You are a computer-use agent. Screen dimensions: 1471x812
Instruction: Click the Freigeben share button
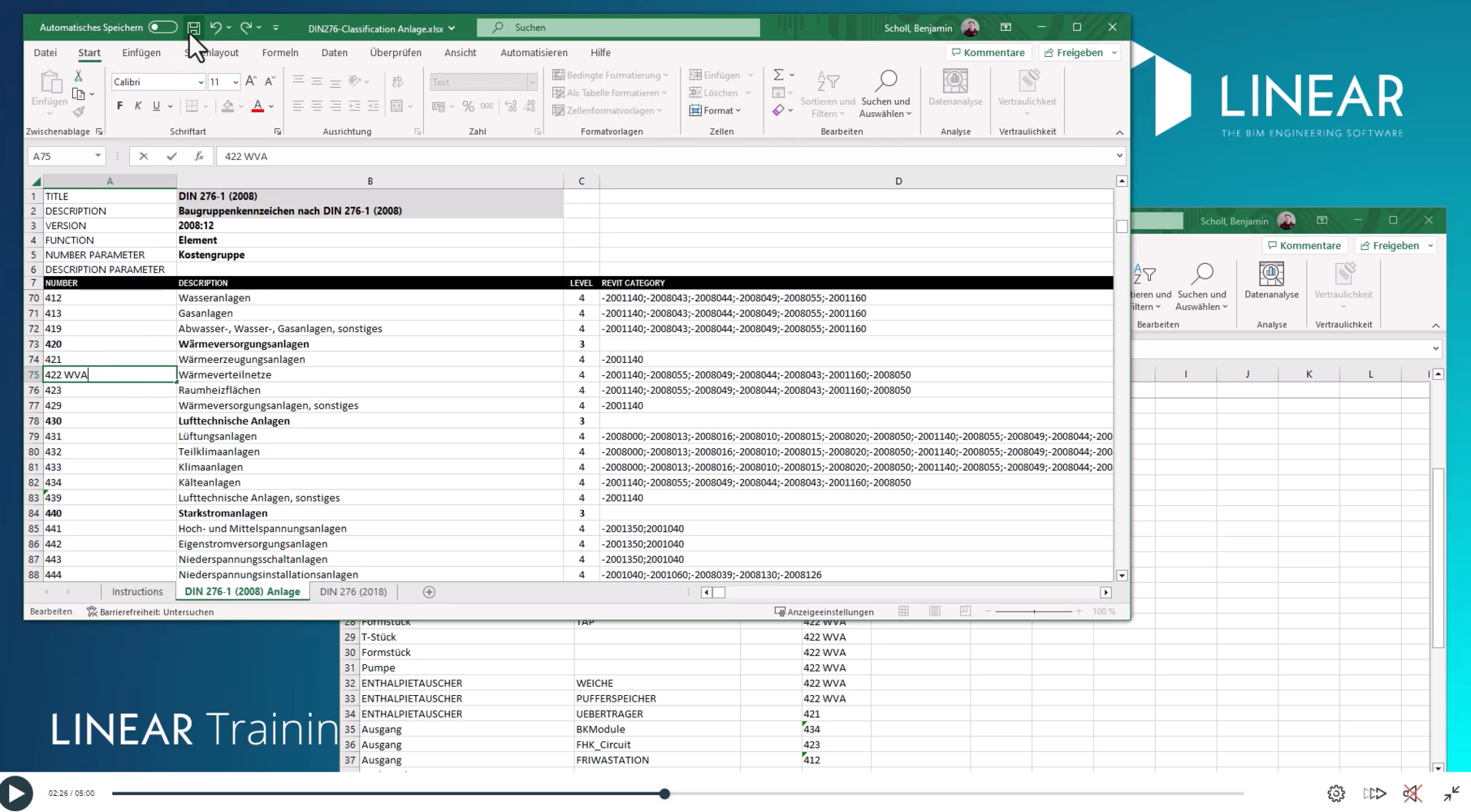[1074, 53]
